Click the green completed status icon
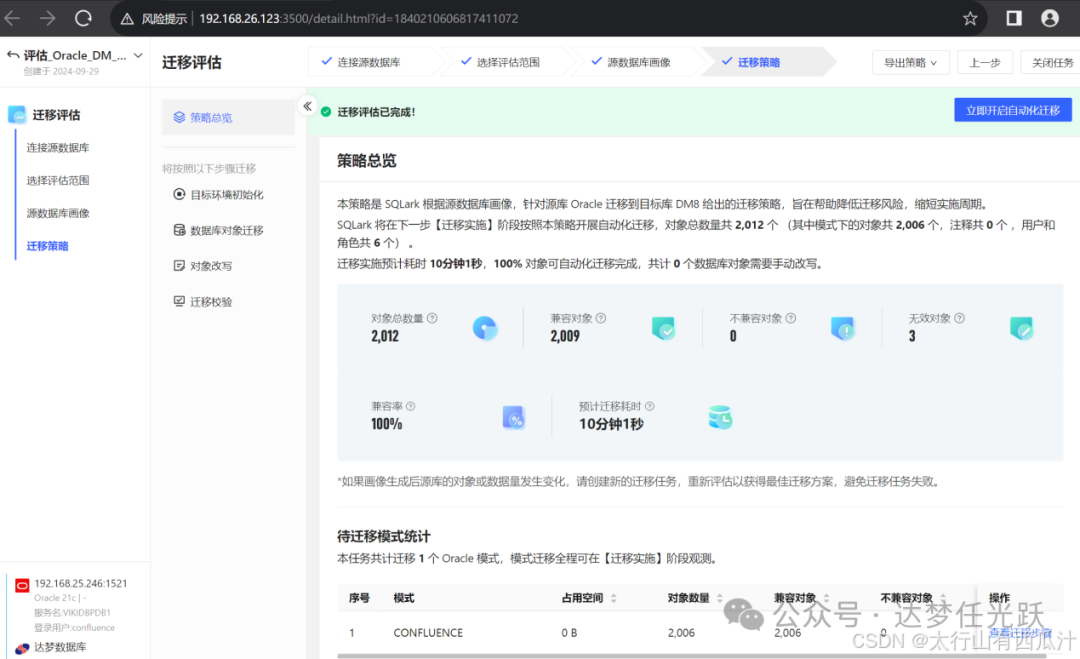Viewport: 1080px width, 659px height. pyautogui.click(x=326, y=112)
